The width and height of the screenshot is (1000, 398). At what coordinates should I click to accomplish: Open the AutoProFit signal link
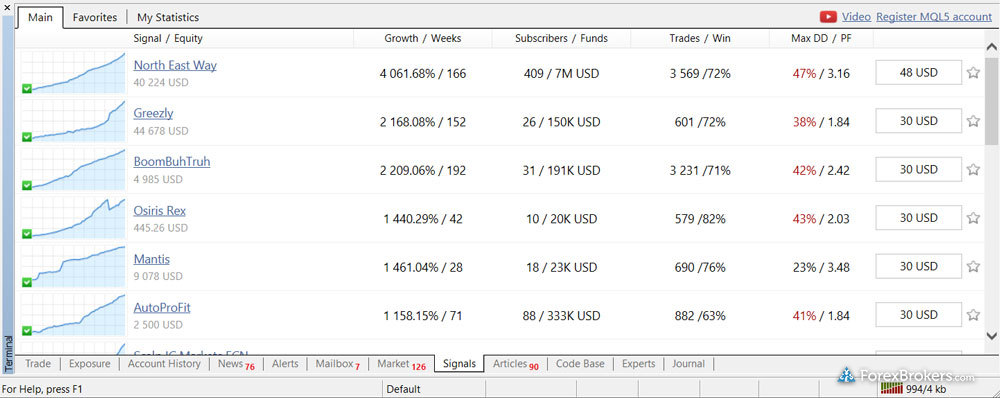click(162, 307)
